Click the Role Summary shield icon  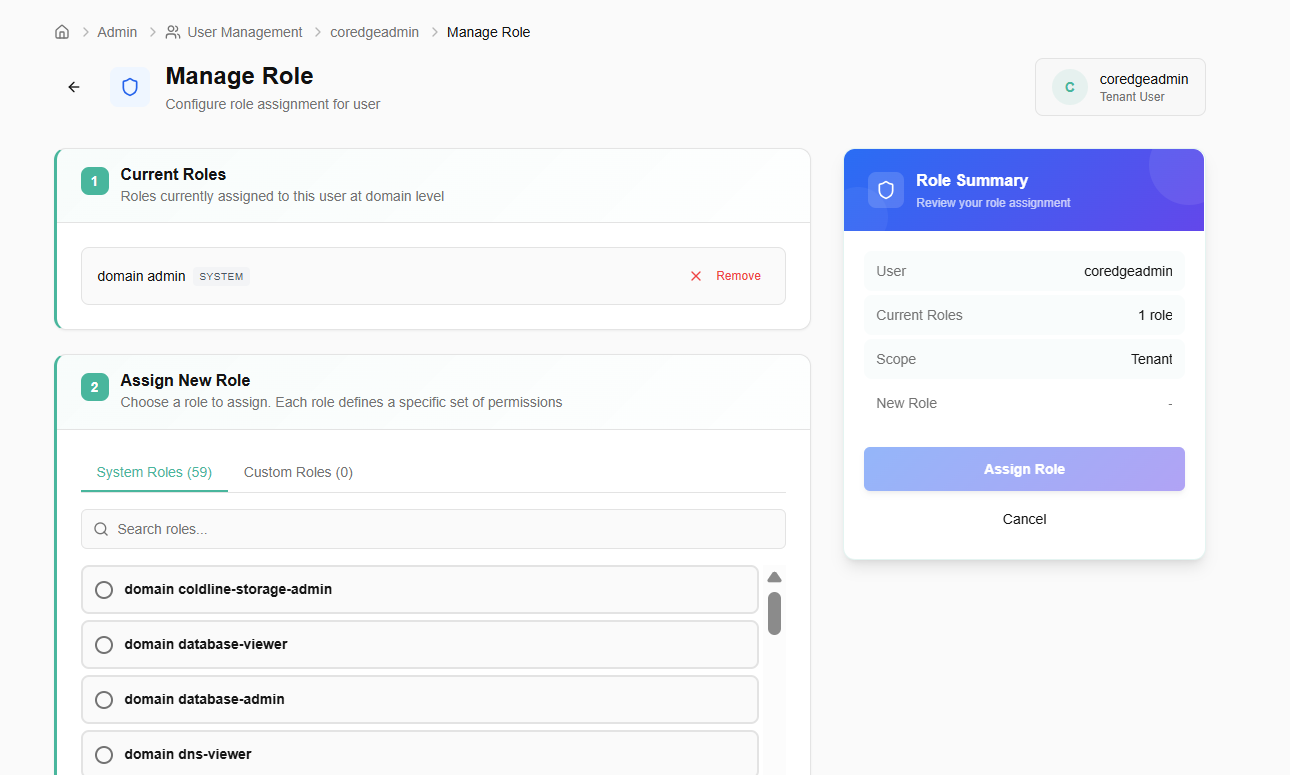pyautogui.click(x=885, y=190)
